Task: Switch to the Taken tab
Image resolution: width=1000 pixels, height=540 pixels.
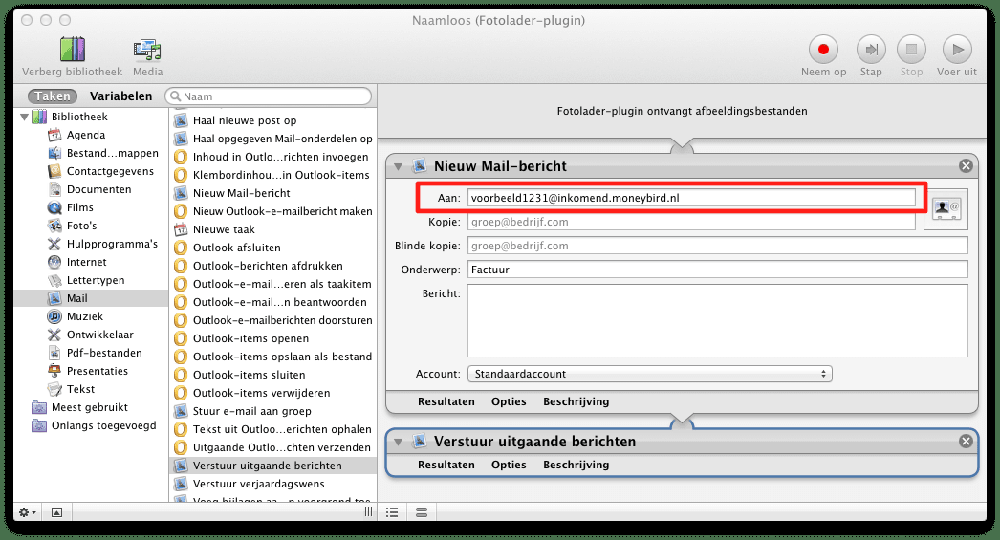Action: [52, 96]
